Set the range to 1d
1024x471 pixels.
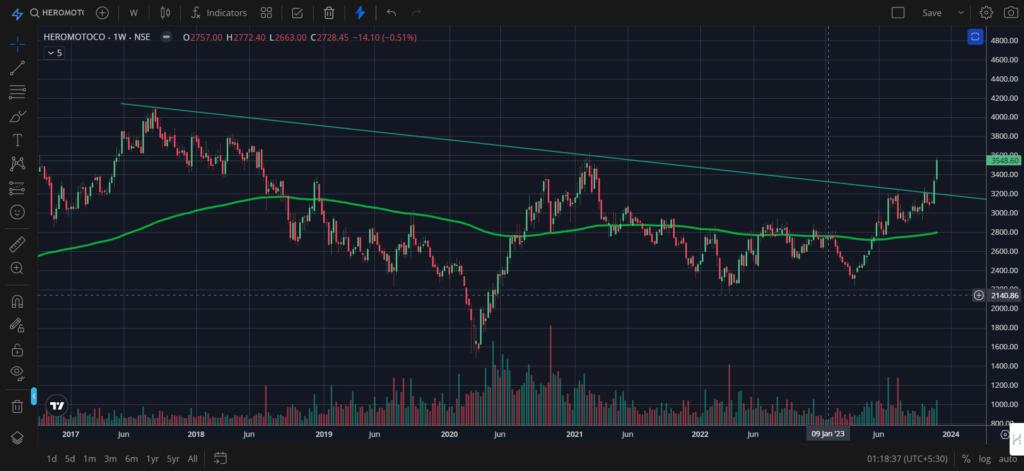point(52,459)
